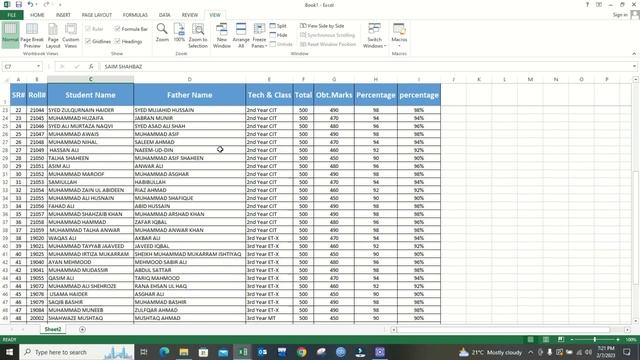Viewport: 640px width, 360px height.
Task: Select column M header
Action: 530,79
